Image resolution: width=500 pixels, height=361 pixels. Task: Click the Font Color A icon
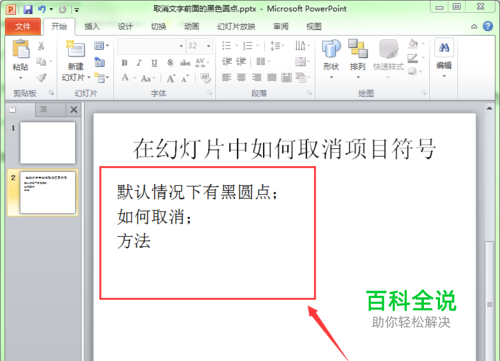point(125,78)
